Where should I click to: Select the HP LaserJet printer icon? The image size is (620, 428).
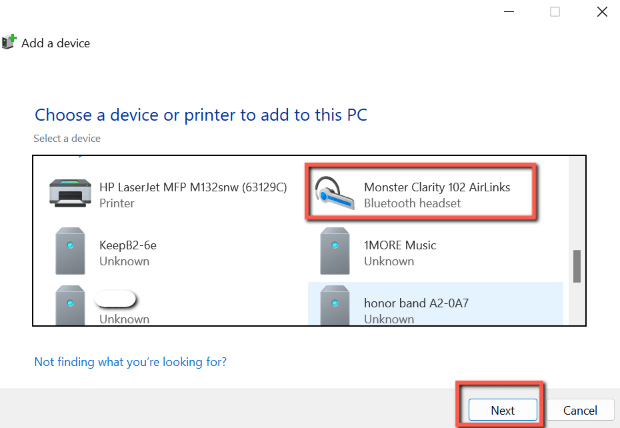pos(70,193)
